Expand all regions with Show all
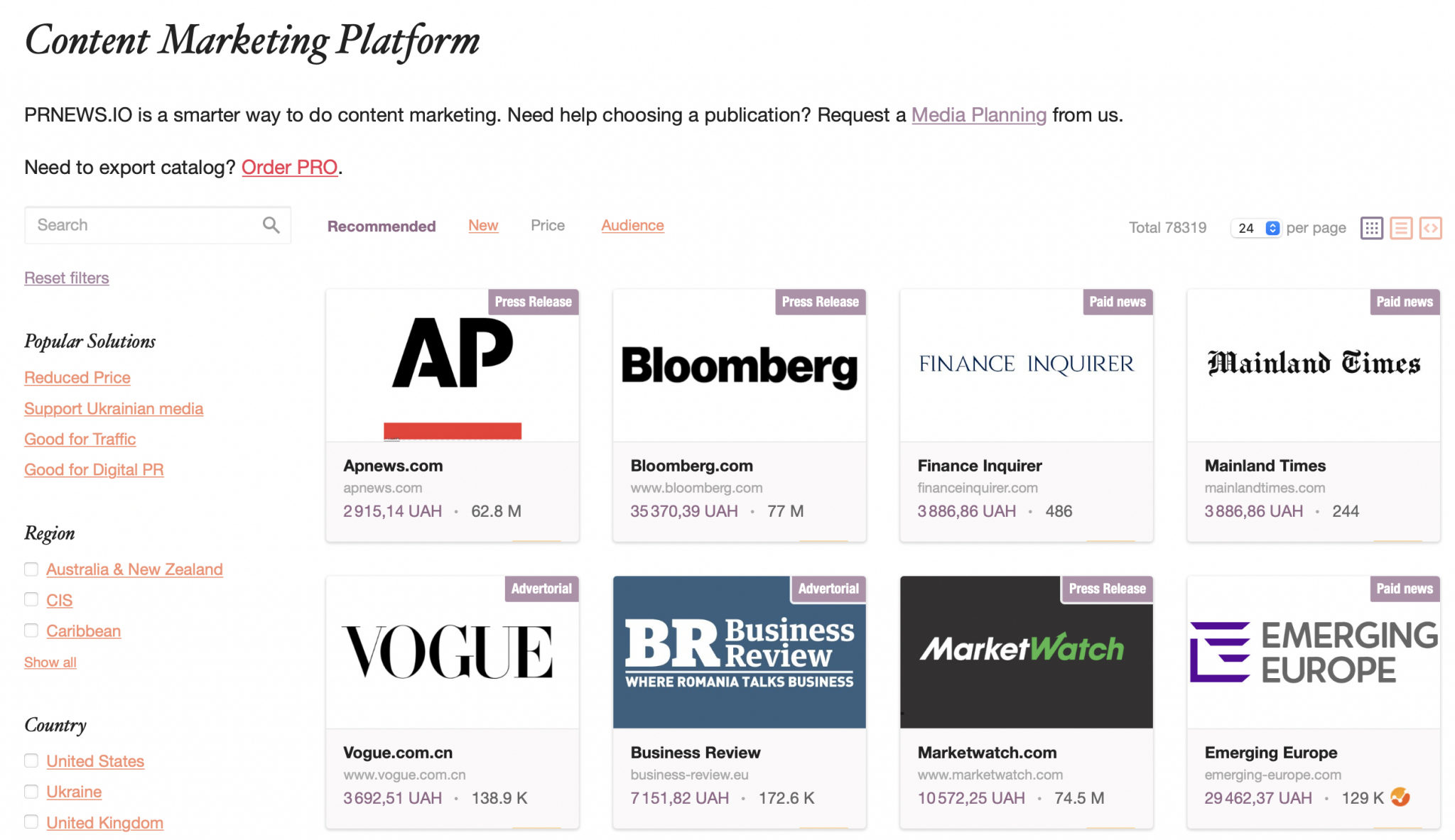The height and width of the screenshot is (840, 1455). click(x=49, y=662)
